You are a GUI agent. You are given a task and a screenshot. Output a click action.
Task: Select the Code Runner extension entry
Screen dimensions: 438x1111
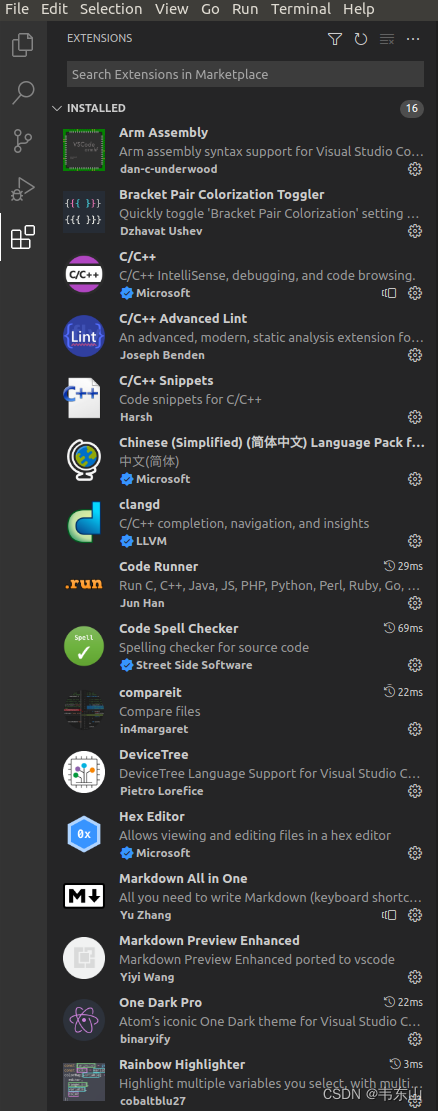tap(242, 585)
